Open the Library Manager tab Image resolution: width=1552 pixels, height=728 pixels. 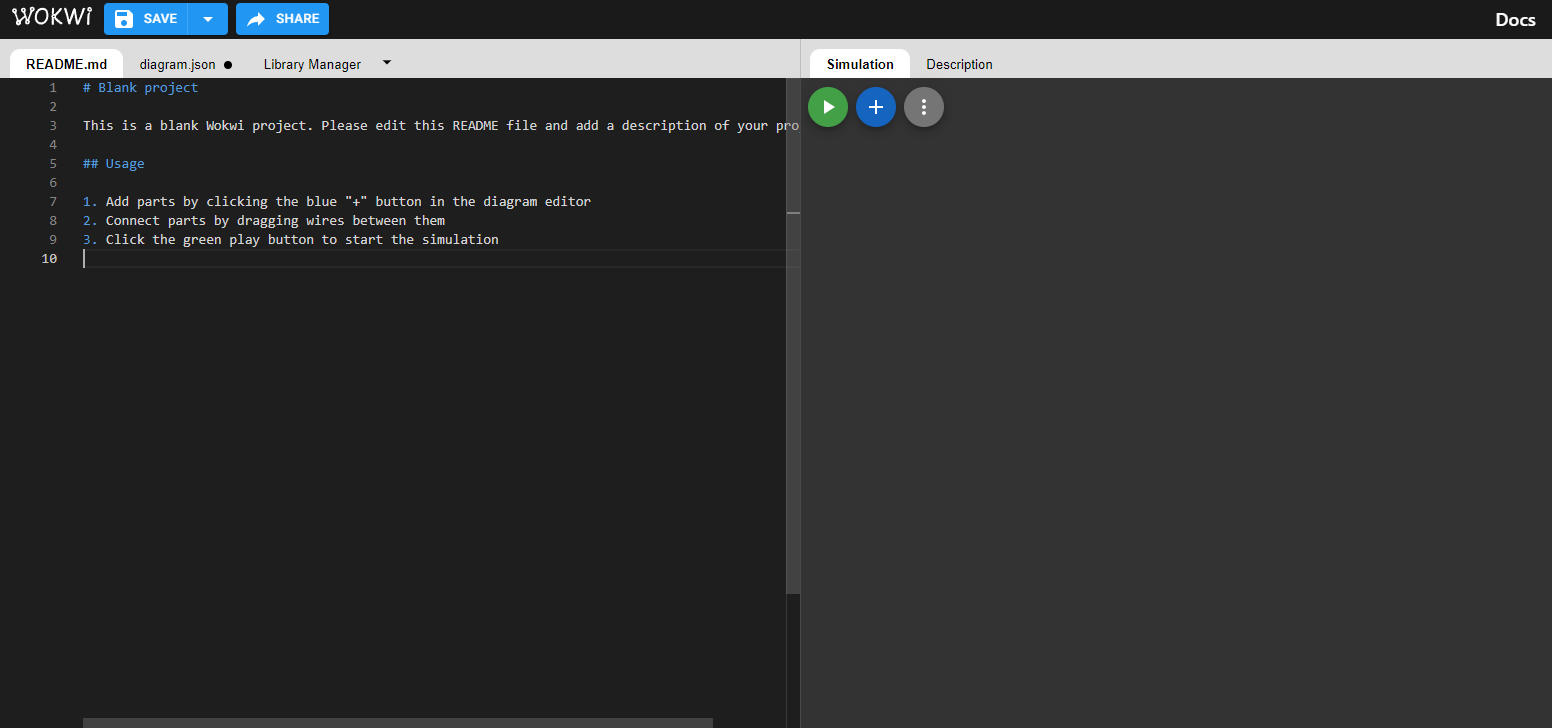point(312,64)
